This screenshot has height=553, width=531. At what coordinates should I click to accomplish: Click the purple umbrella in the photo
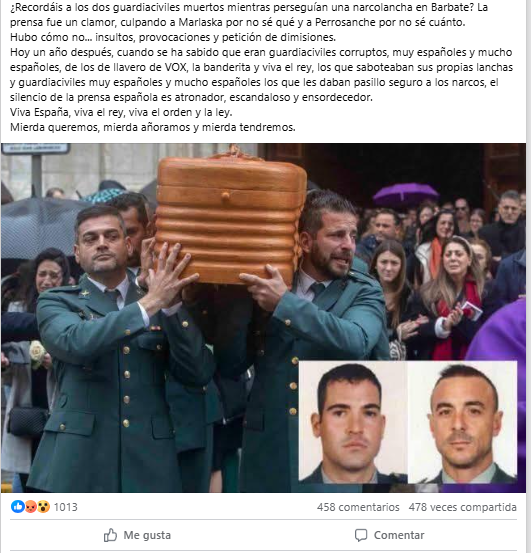405,194
